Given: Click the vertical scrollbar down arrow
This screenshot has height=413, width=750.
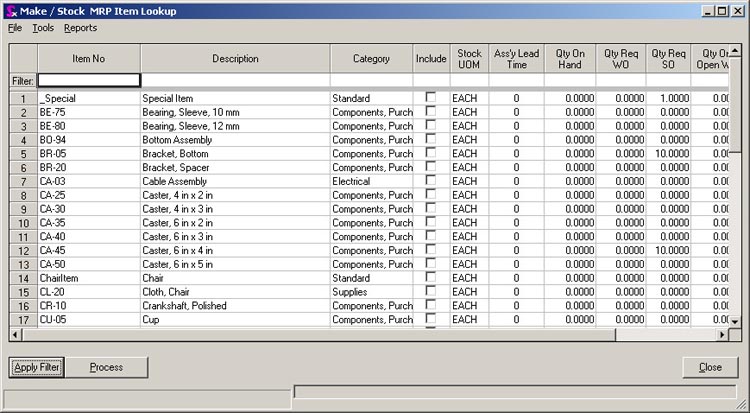Looking at the screenshot, I should tap(734, 321).
